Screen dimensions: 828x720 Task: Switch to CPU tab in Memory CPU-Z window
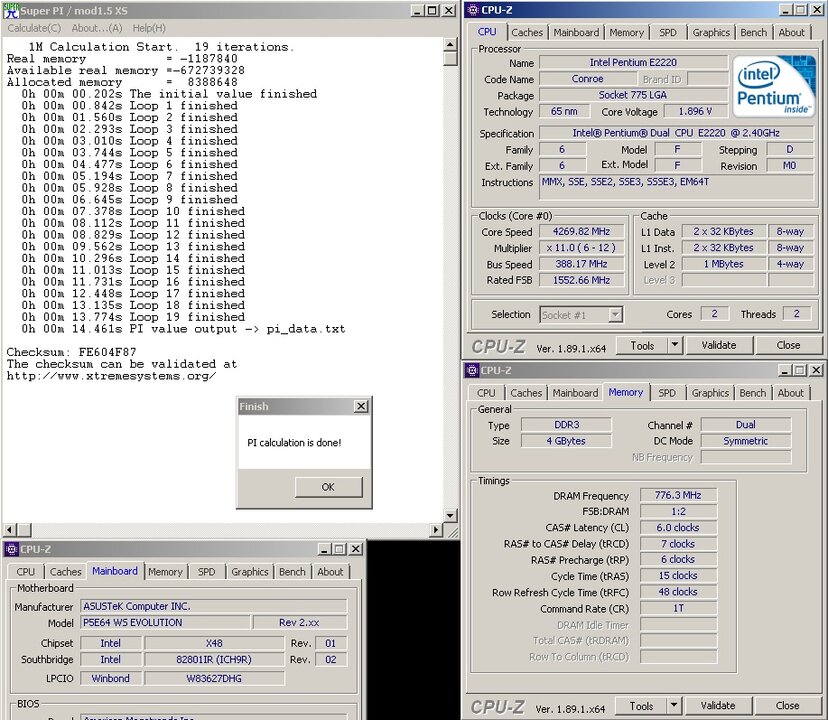pyautogui.click(x=486, y=393)
